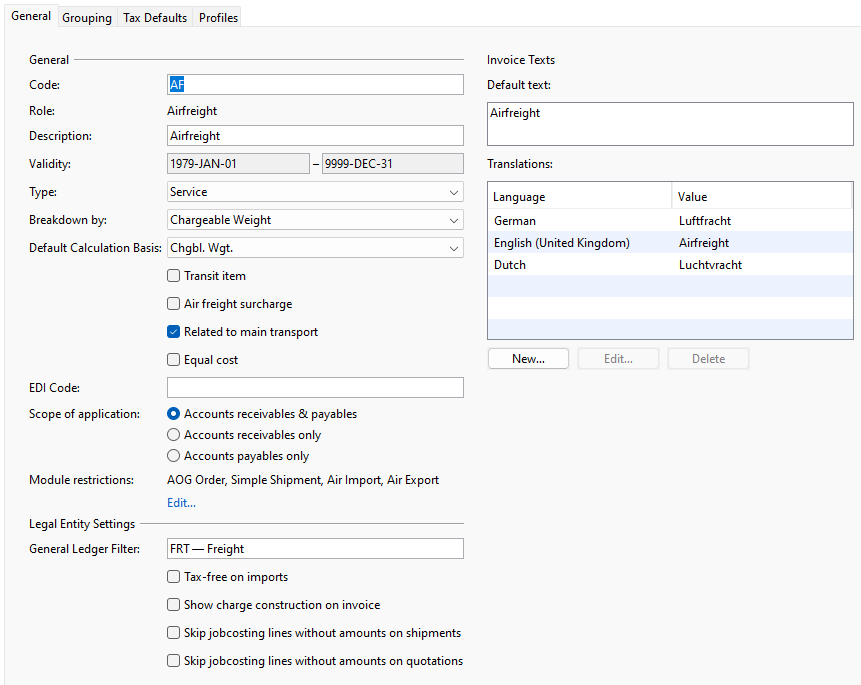Enable the Transit item checkbox

coord(173,275)
